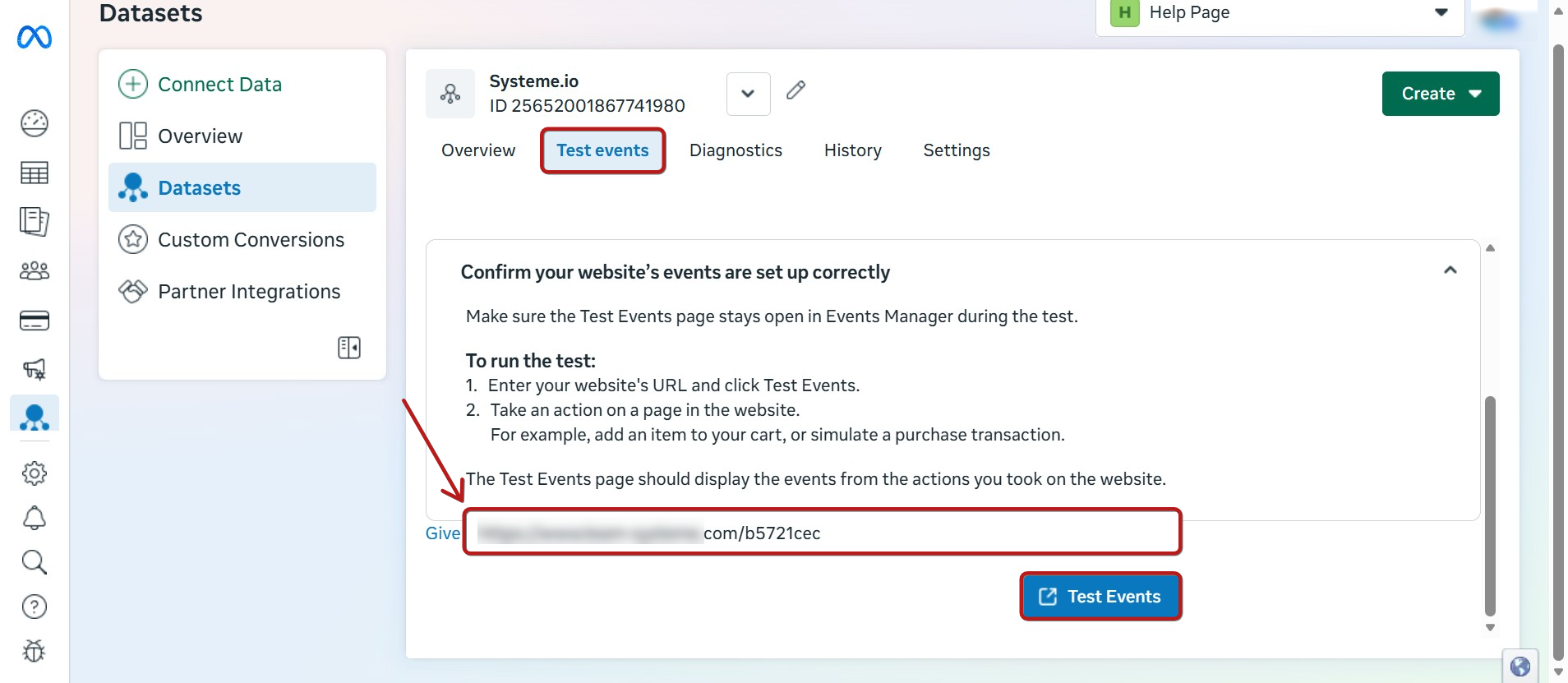Screen dimensions: 1568x683
Task: Click the Give feedback link
Action: [x=443, y=533]
